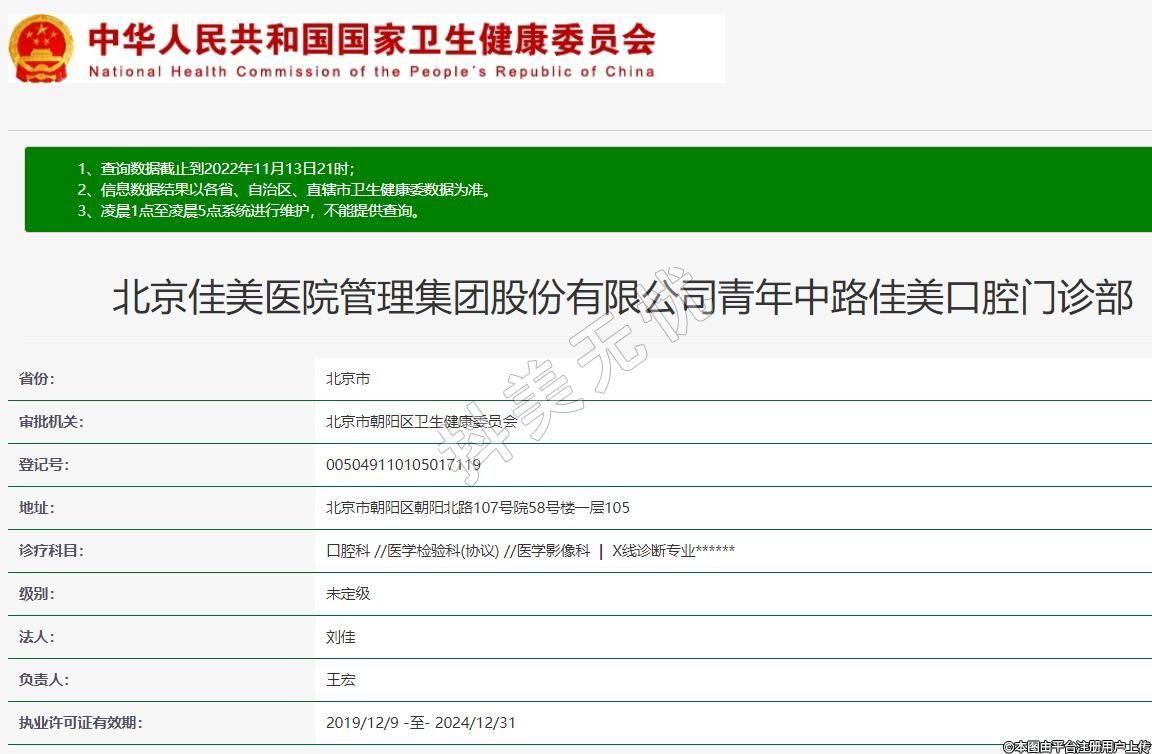The width and height of the screenshot is (1152, 754).
Task: Click the approving authority value 北京市朝阳区卫生健康委员会
Action: (x=421, y=422)
